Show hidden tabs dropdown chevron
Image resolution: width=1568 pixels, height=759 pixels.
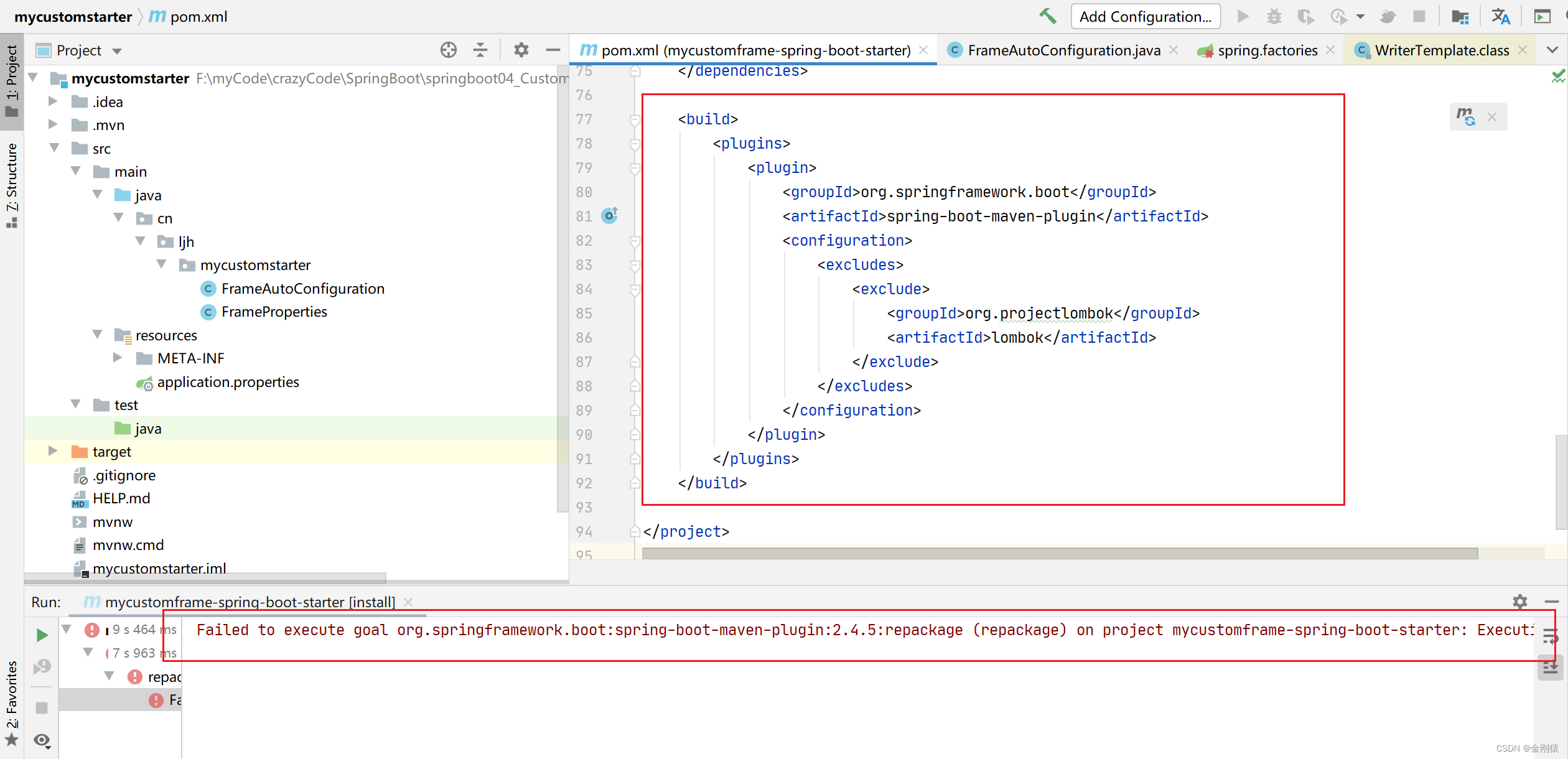pyautogui.click(x=1552, y=50)
